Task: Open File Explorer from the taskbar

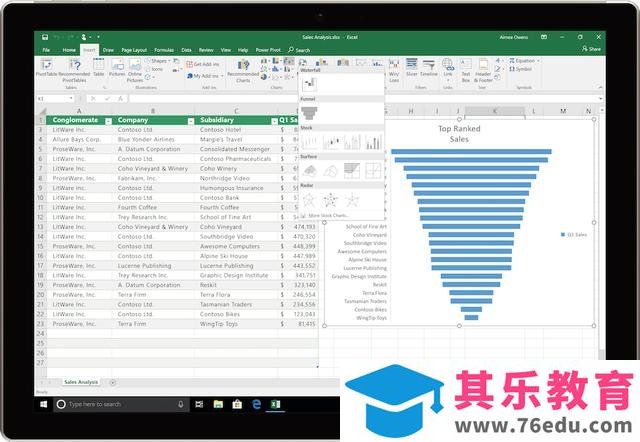Action: click(218, 404)
